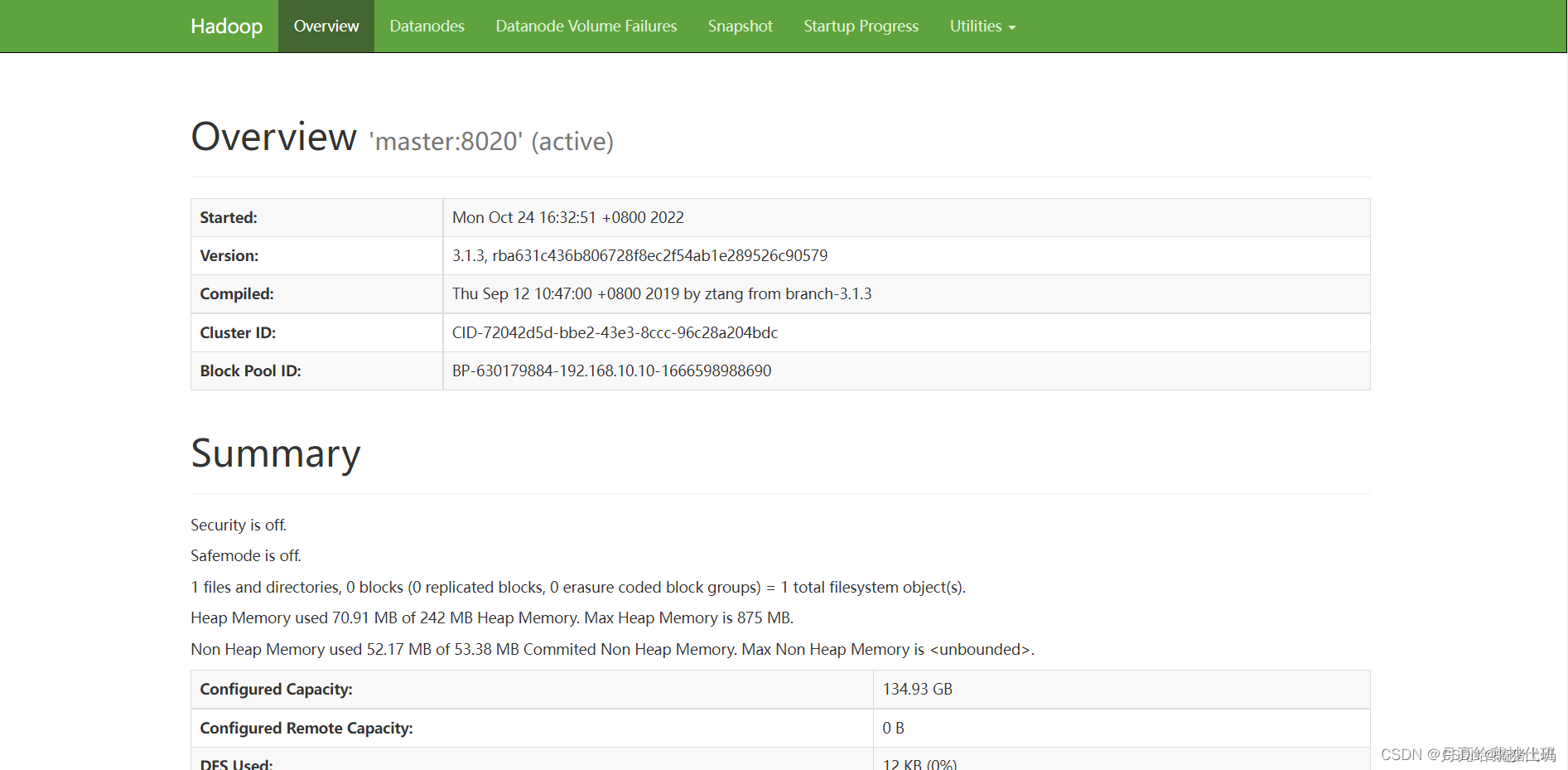Click the 'Version:' row label
This screenshot has width=1568, height=770.
pyautogui.click(x=229, y=255)
